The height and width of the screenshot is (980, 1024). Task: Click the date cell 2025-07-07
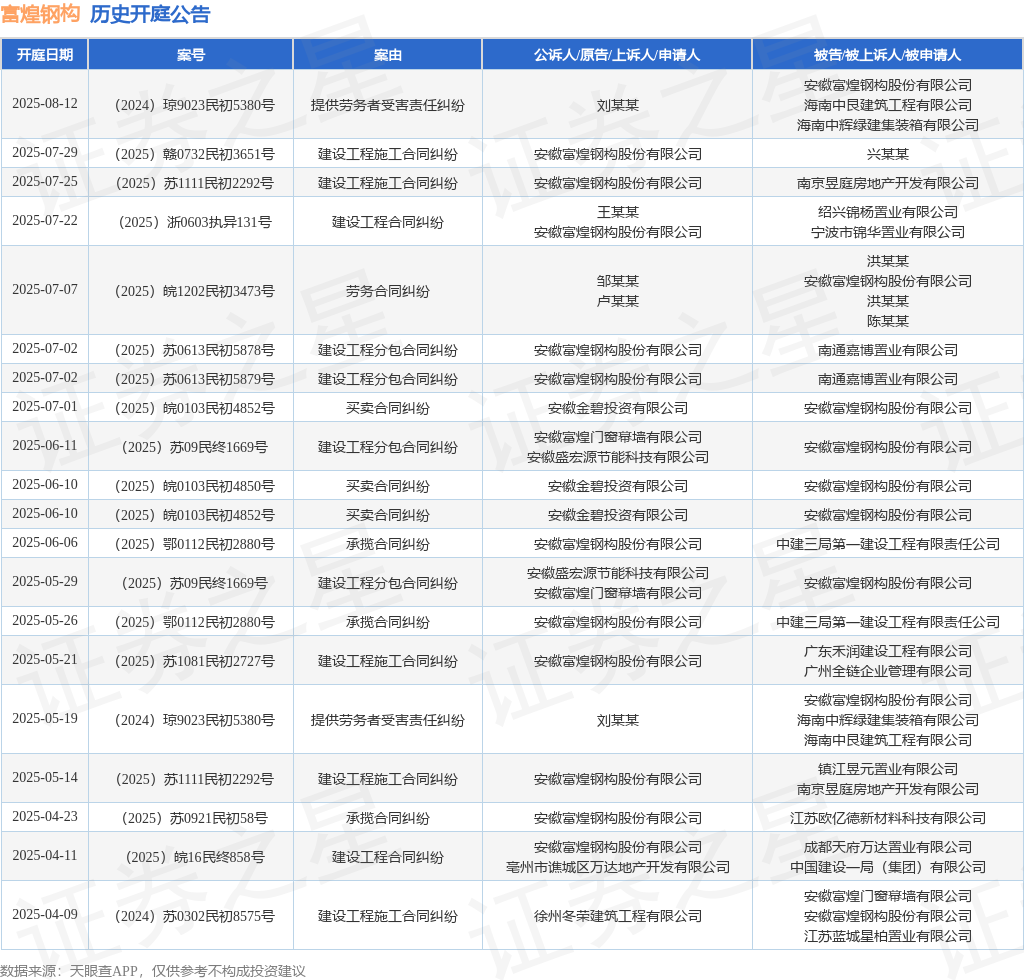44,290
